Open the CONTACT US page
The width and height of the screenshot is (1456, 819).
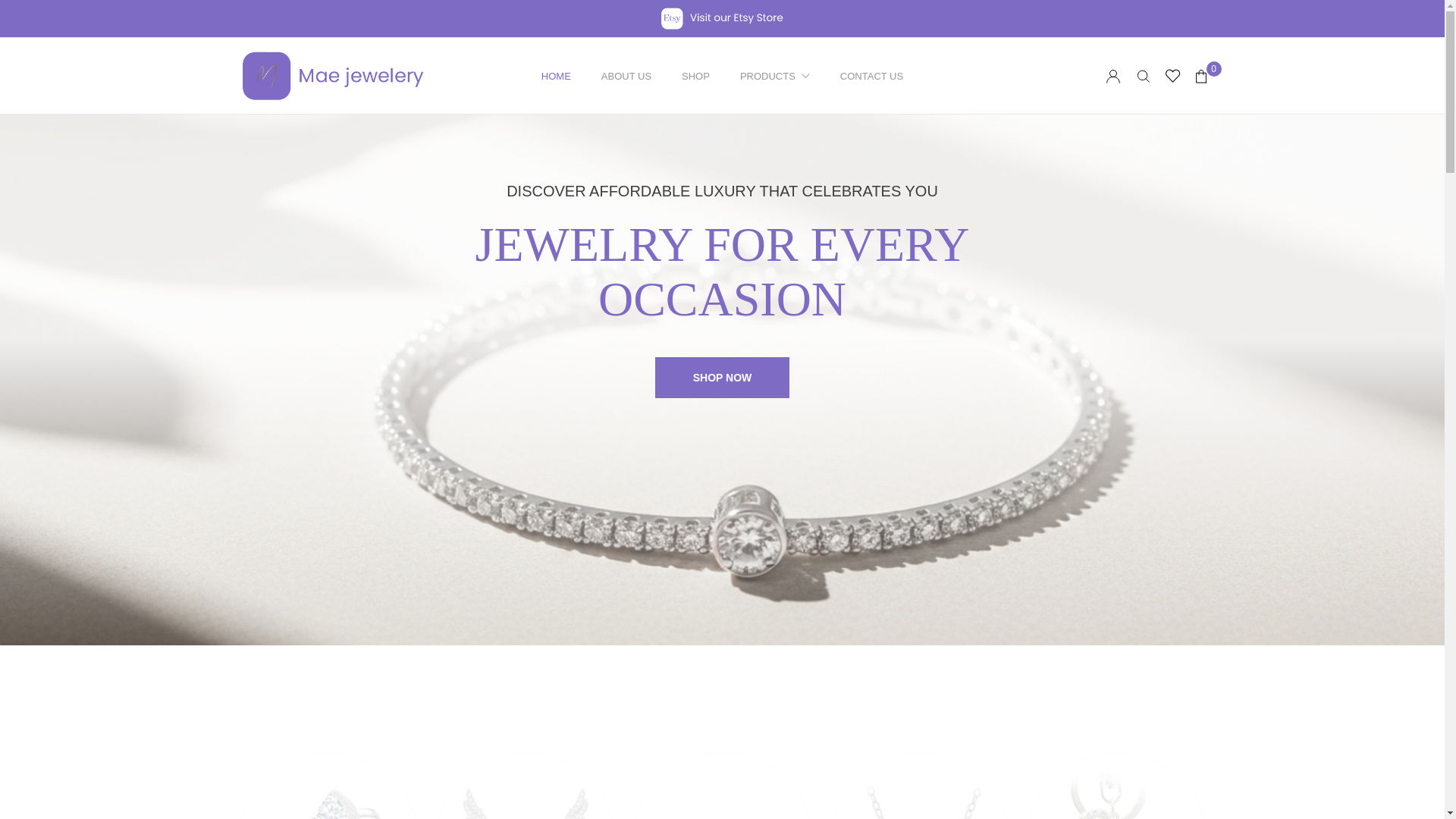[871, 77]
